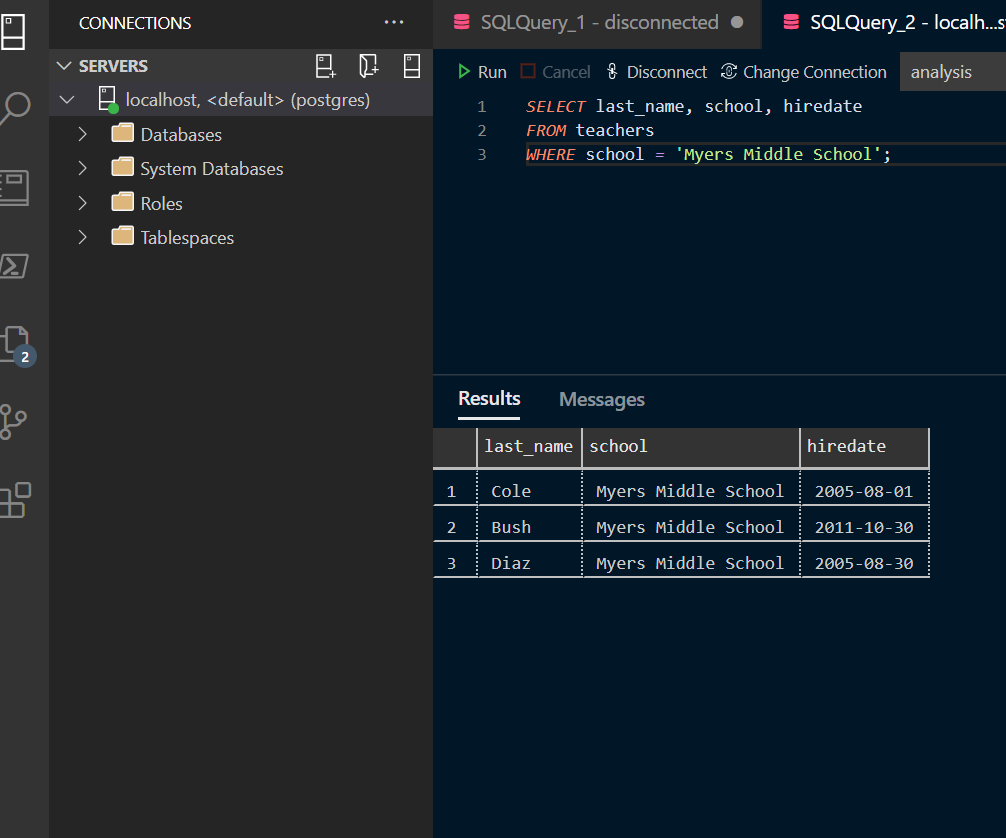1006x838 pixels.
Task: Click the New Connection icon in the Servers header
Action: tap(326, 66)
